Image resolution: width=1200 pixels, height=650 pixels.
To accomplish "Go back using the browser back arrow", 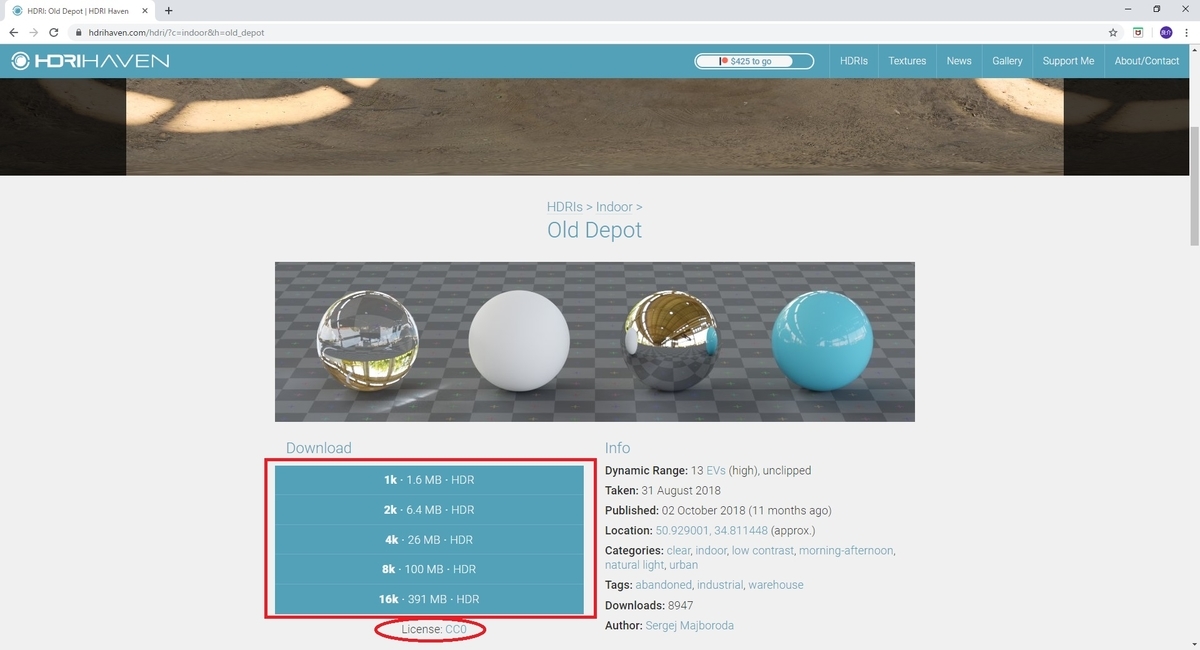I will (14, 32).
